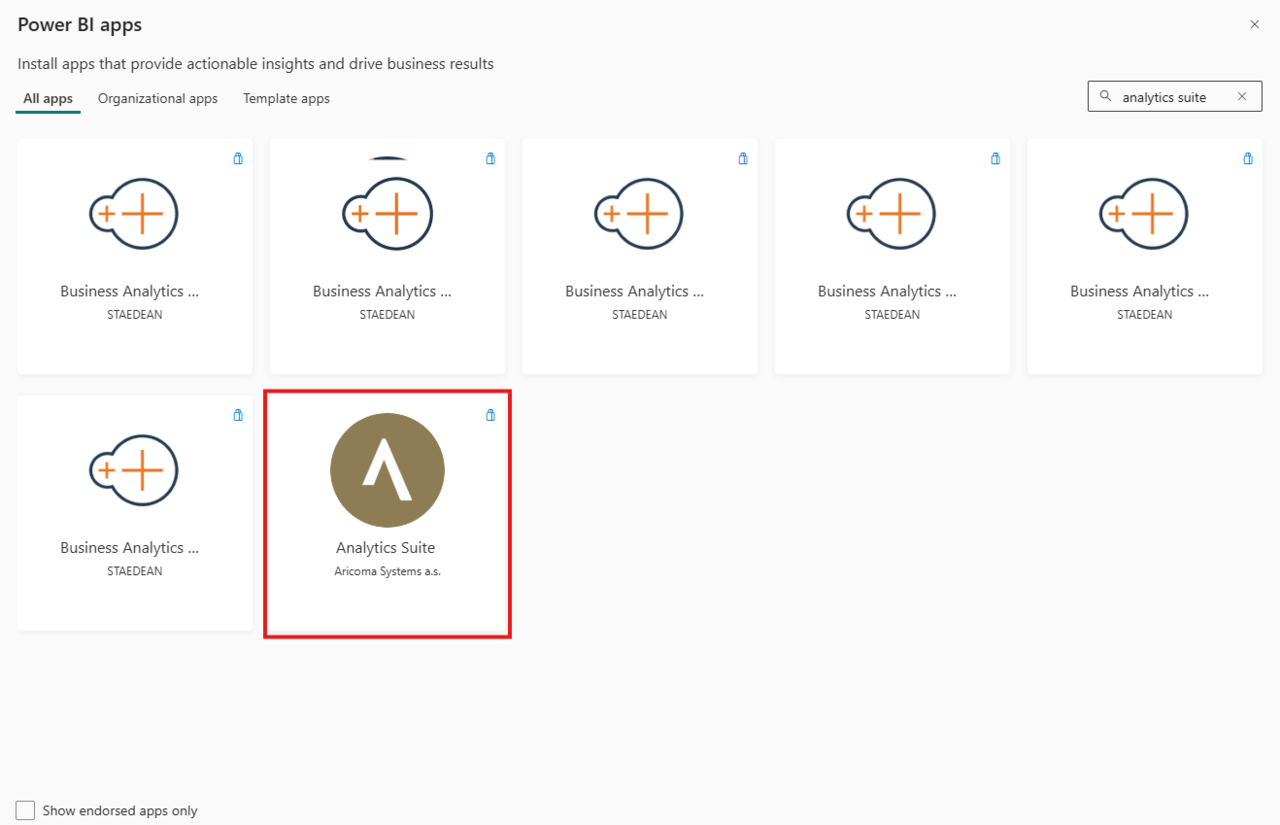Open the bottom-left STAEDEAN Business Analytics app
Screen dimensions: 1280x825
[134, 513]
